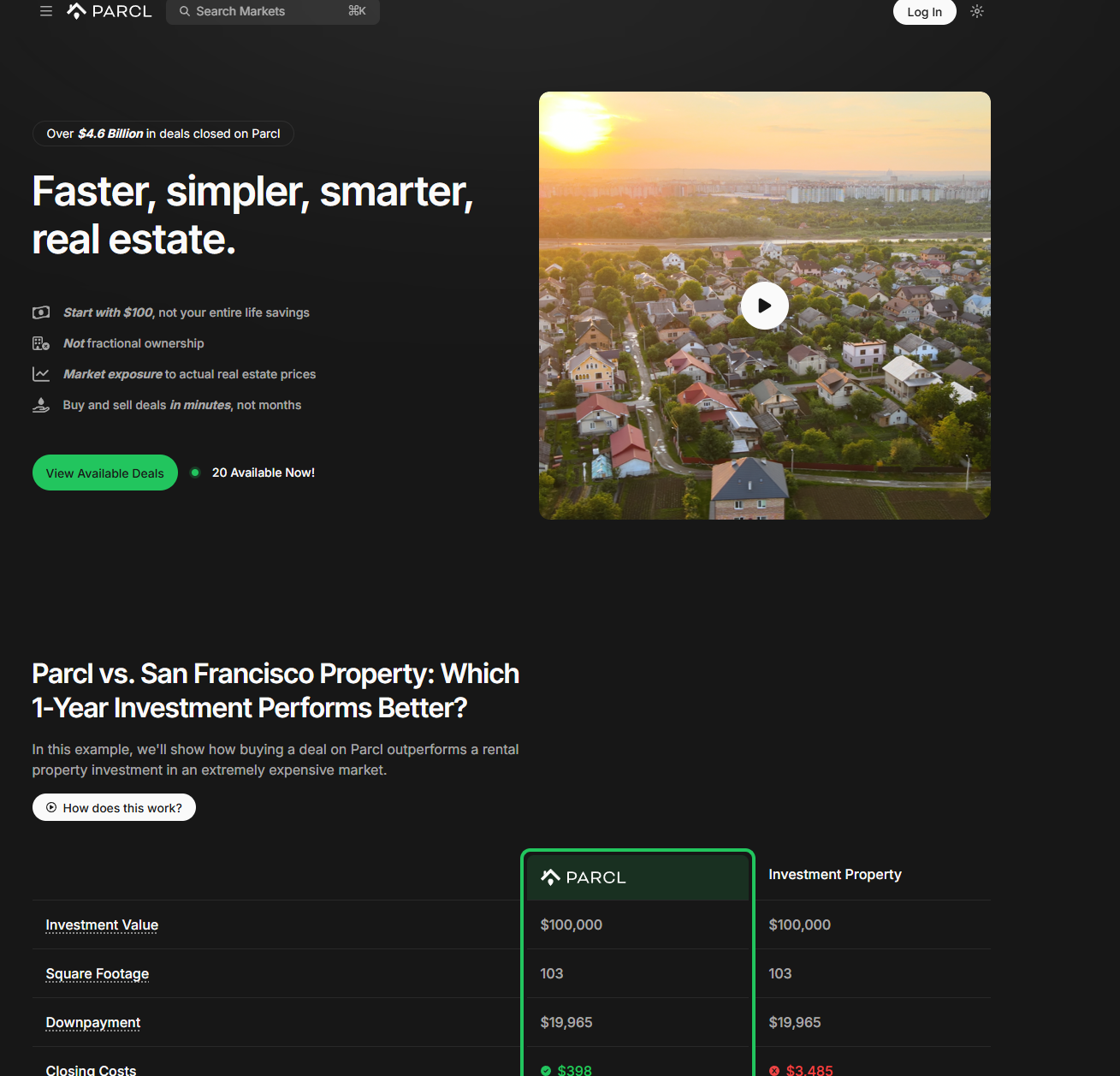The image size is (1120, 1076).
Task: Click Parcl column's $19,965 downpayment
Action: click(566, 1022)
